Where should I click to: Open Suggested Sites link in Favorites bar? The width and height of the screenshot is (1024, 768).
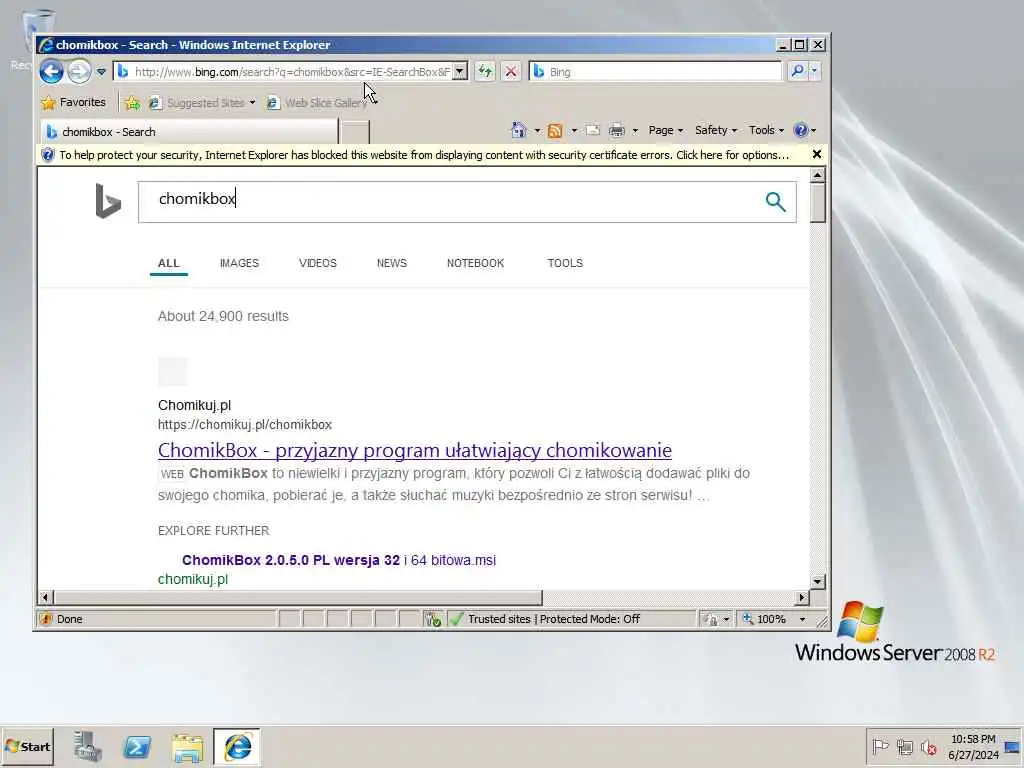201,103
